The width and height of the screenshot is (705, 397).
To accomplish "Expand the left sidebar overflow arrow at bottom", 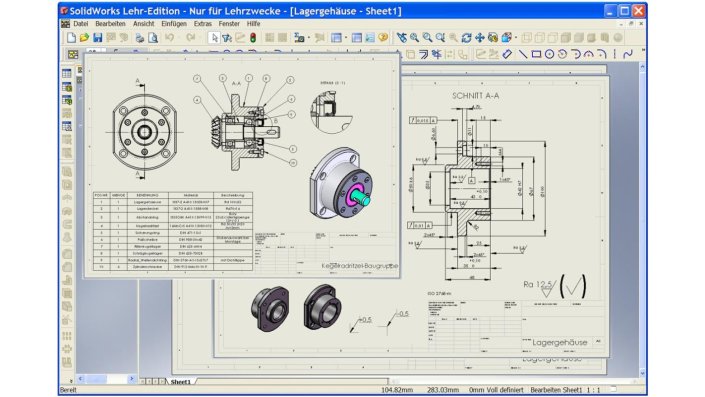I will [71, 381].
